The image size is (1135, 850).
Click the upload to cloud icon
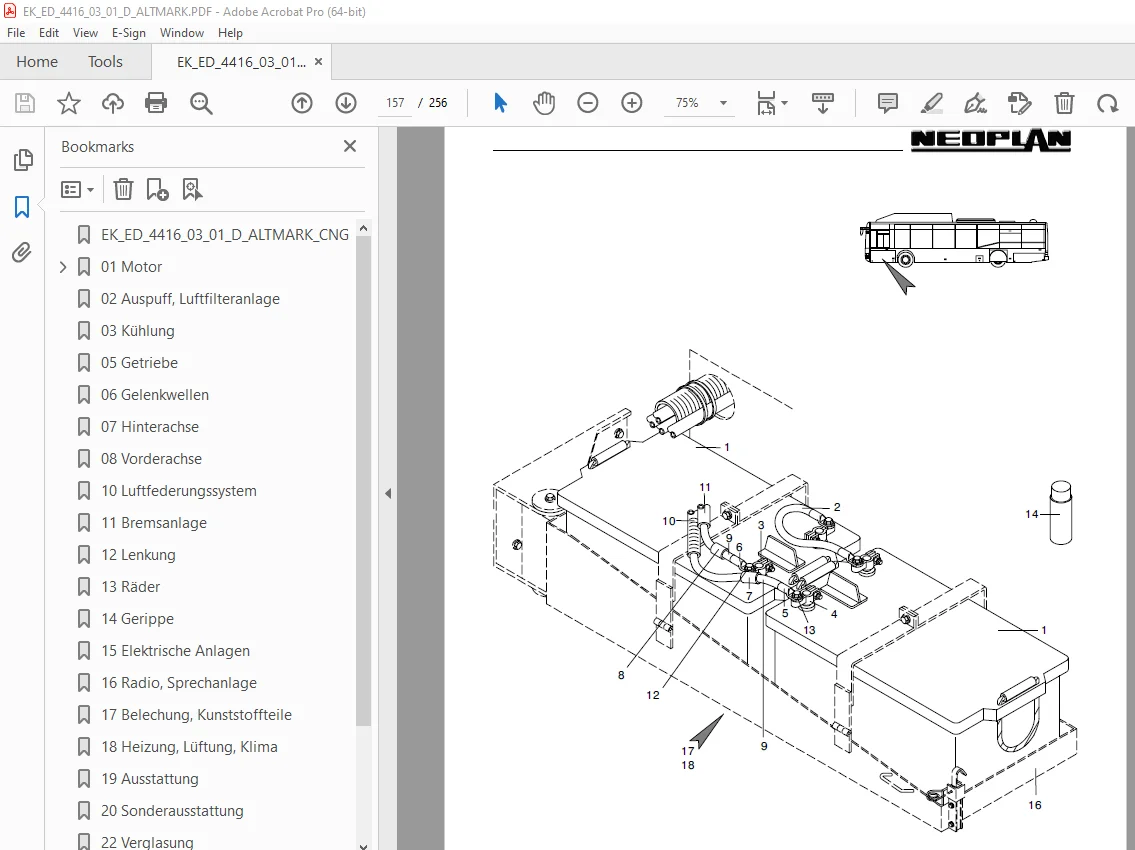click(112, 103)
